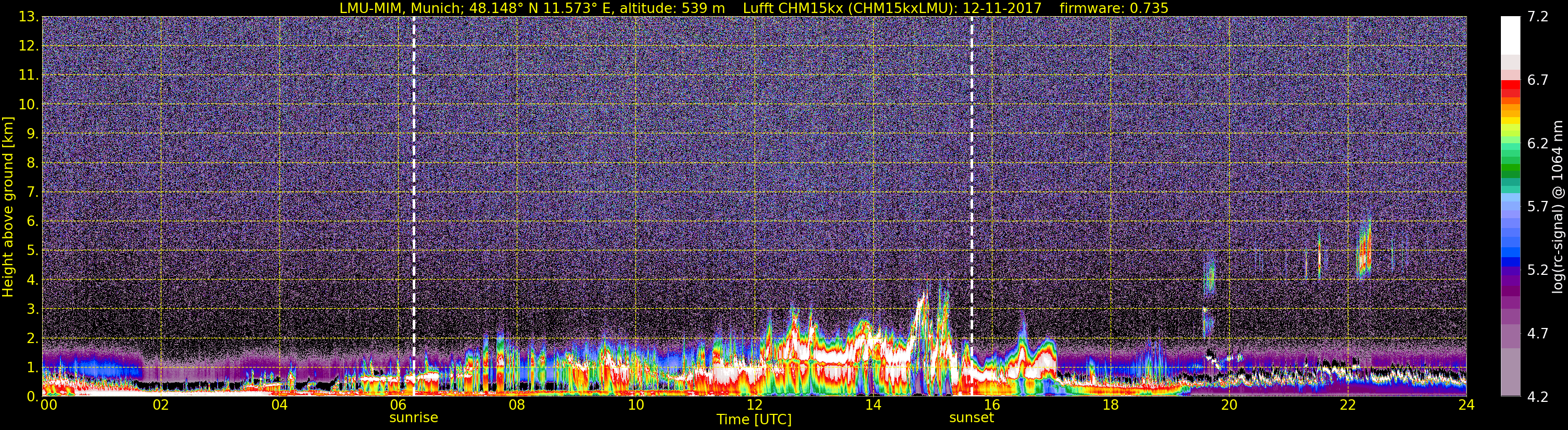Click the 'sunrise' label below the axis
Screen dimensions: 1568x430
coord(414,418)
